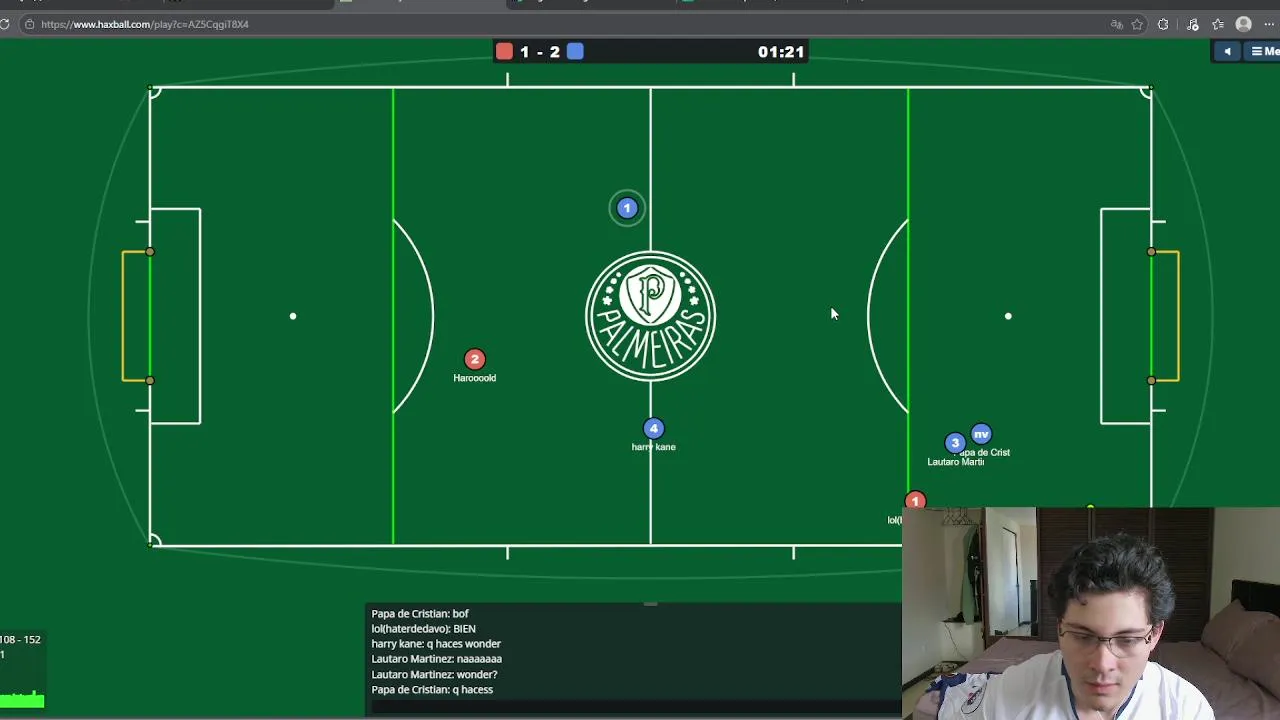Click the chat resize handle above messages
The image size is (1280, 720).
[651, 604]
